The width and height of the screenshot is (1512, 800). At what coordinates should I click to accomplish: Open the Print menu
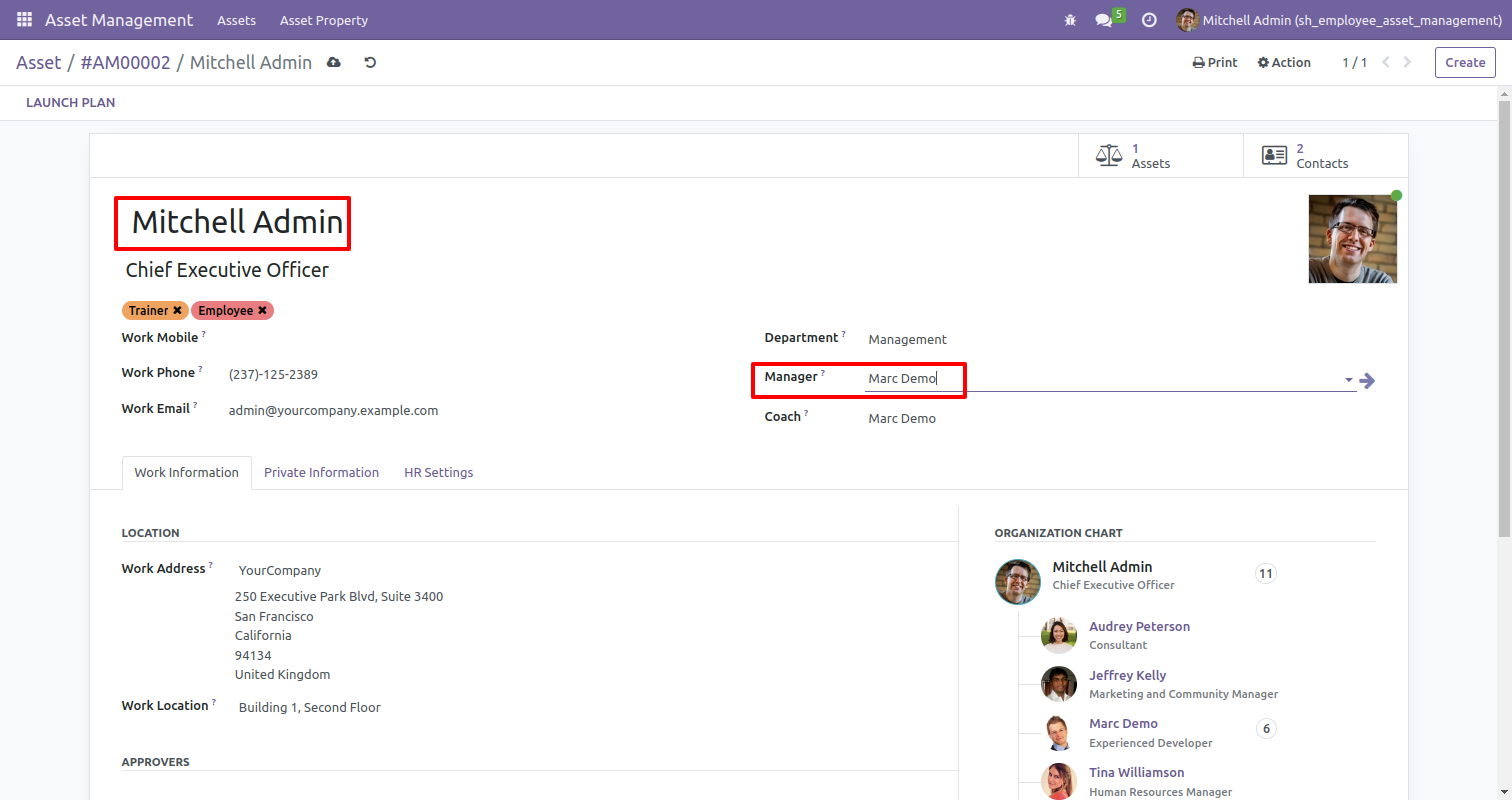(x=1215, y=62)
